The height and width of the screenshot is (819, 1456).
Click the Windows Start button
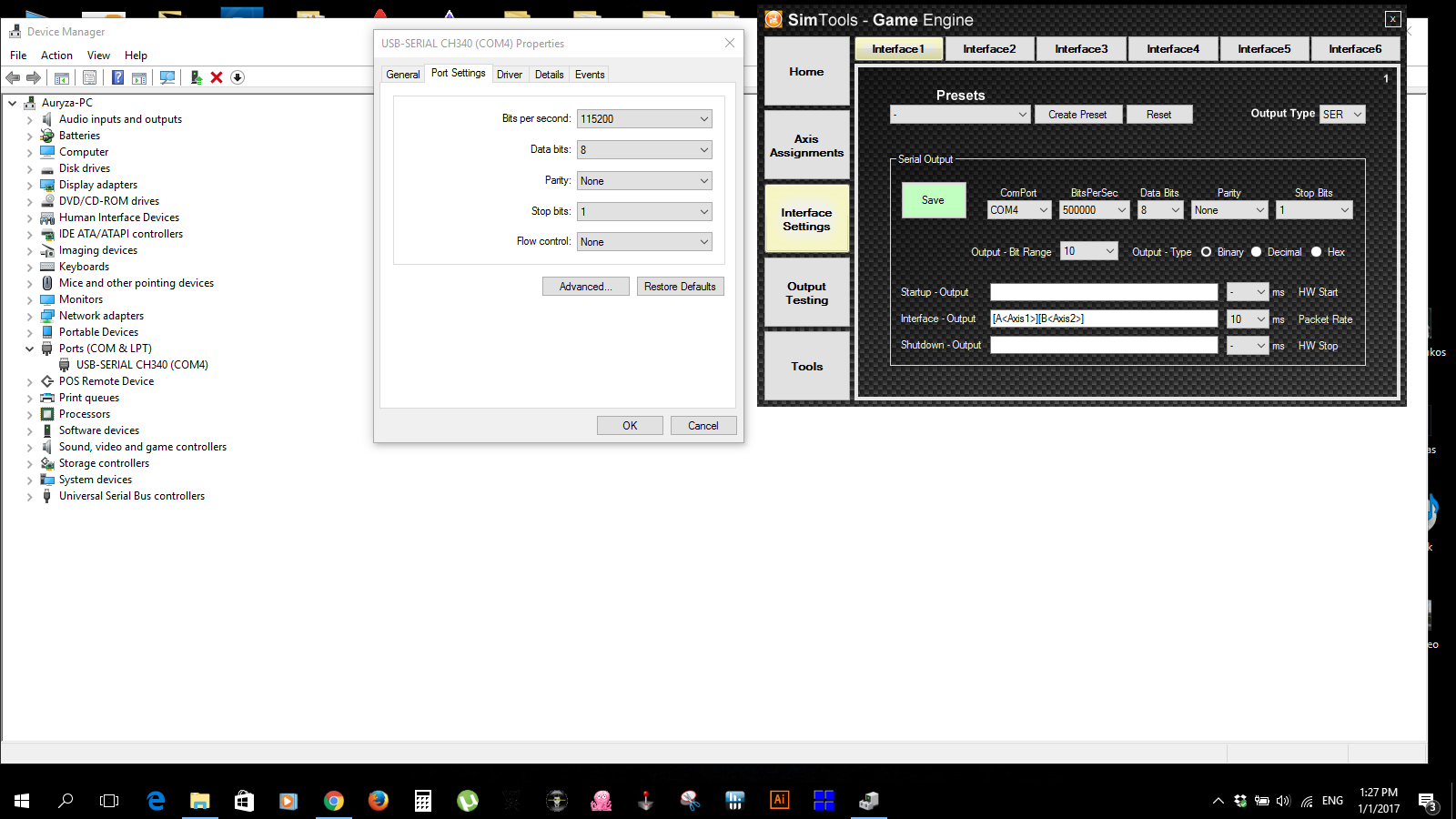(x=22, y=801)
